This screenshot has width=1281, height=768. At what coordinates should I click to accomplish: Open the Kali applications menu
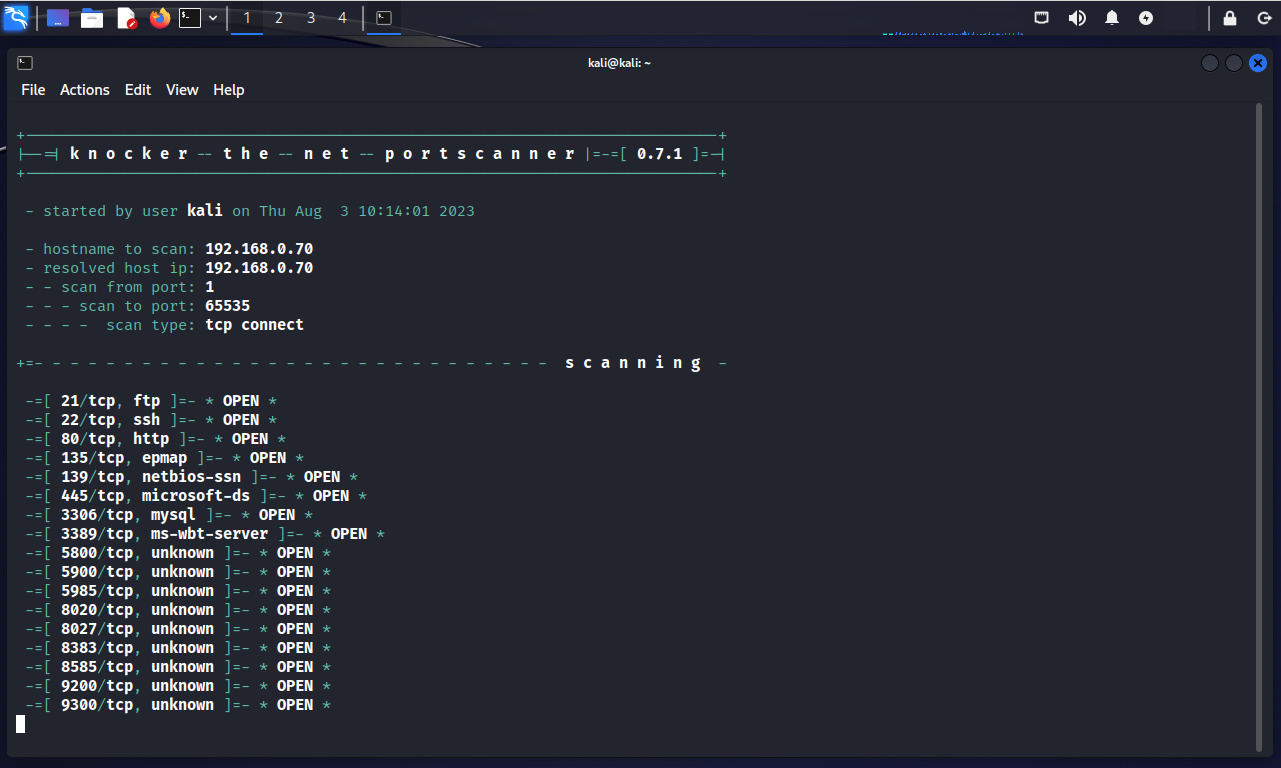pos(16,17)
